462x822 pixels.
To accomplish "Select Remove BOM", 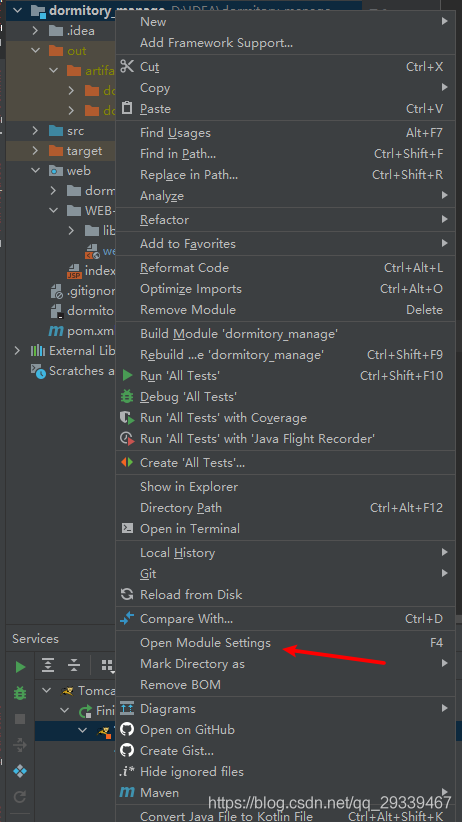I will tap(285, 685).
